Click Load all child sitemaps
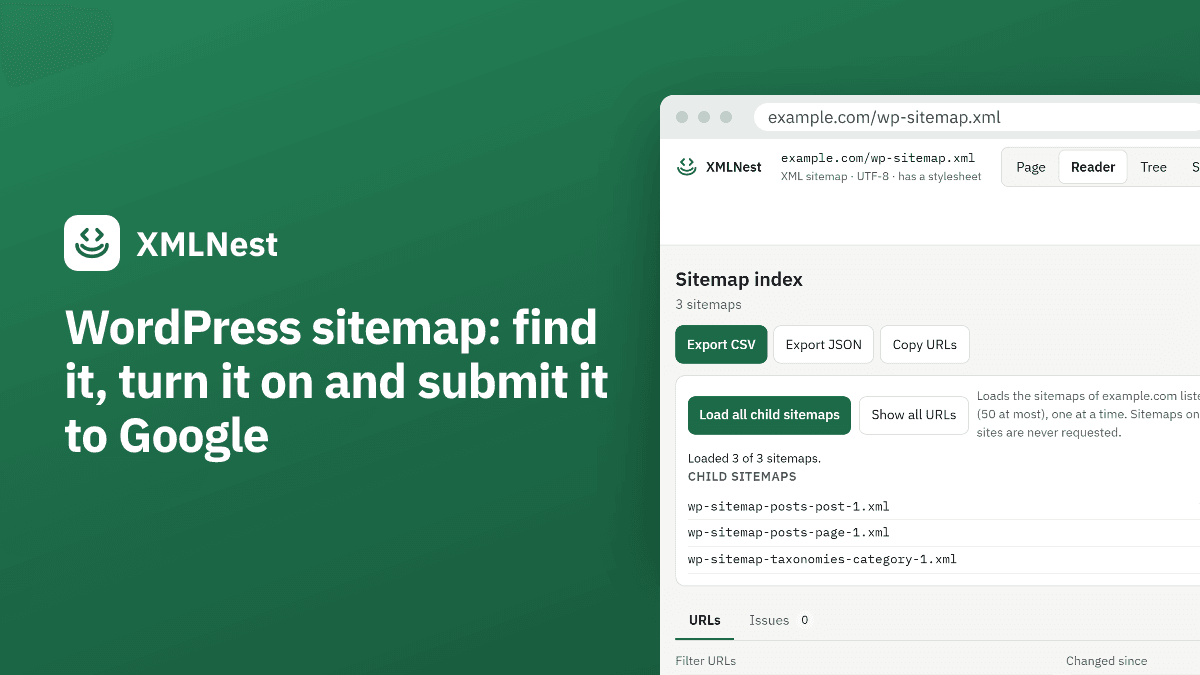This screenshot has width=1200, height=675. [769, 415]
